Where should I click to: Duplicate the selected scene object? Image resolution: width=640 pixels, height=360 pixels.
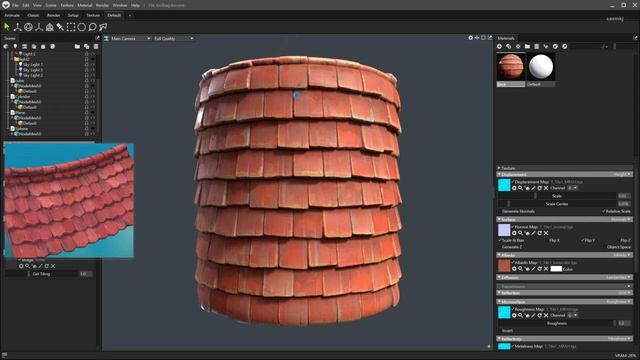point(87,47)
